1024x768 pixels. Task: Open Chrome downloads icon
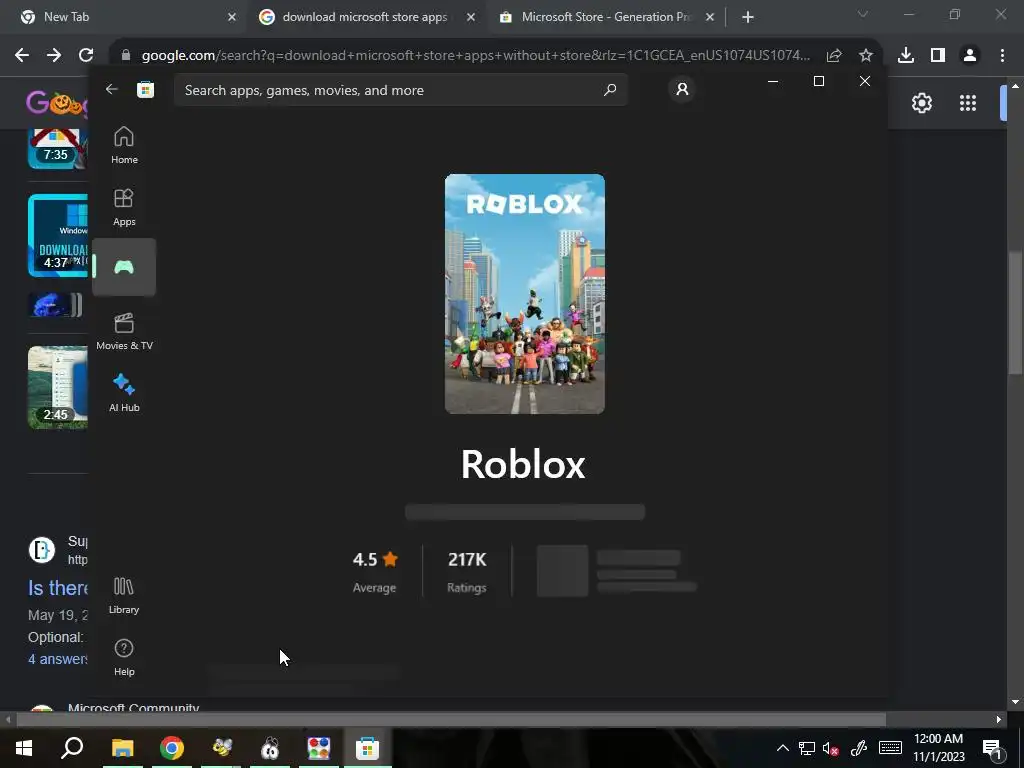tap(906, 56)
